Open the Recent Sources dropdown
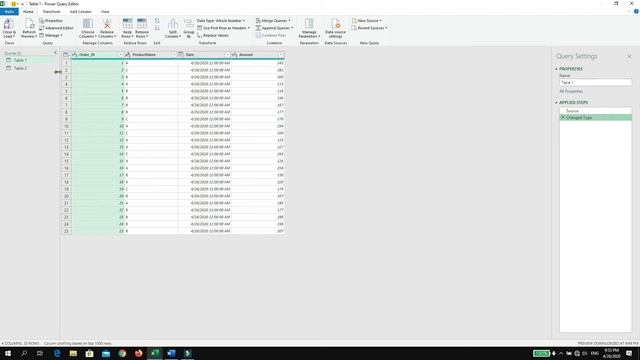 [x=369, y=28]
